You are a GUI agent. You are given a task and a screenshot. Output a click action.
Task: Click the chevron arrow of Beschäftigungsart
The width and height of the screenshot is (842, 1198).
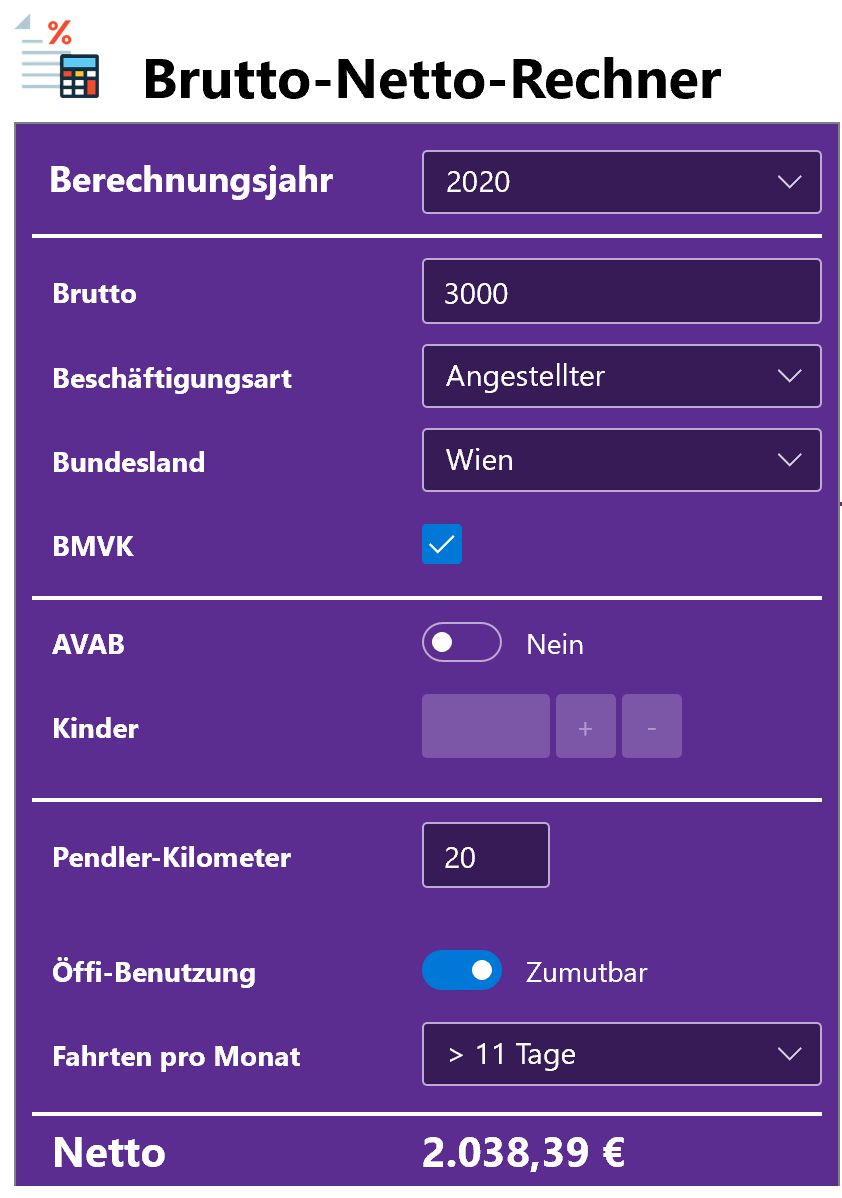coord(789,377)
